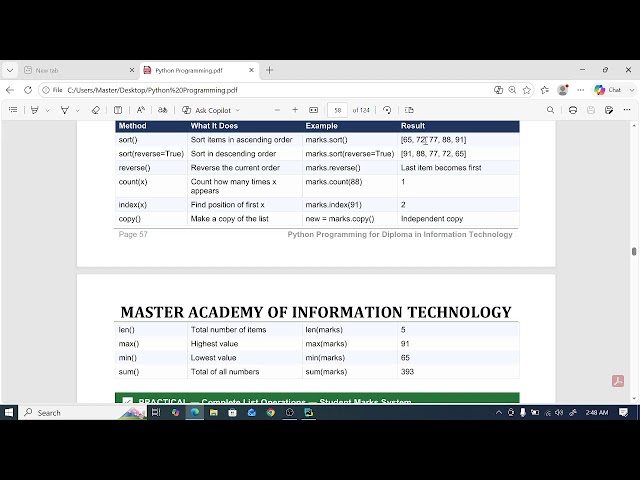
Task: Zoom in with the plus button
Action: click(295, 110)
